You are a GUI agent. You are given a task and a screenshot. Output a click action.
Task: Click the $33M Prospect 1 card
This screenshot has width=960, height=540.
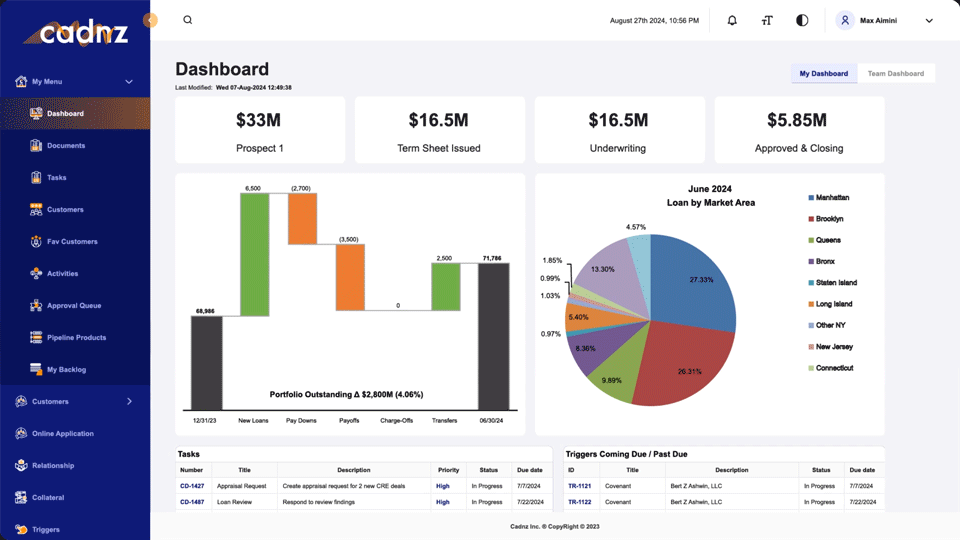click(260, 130)
